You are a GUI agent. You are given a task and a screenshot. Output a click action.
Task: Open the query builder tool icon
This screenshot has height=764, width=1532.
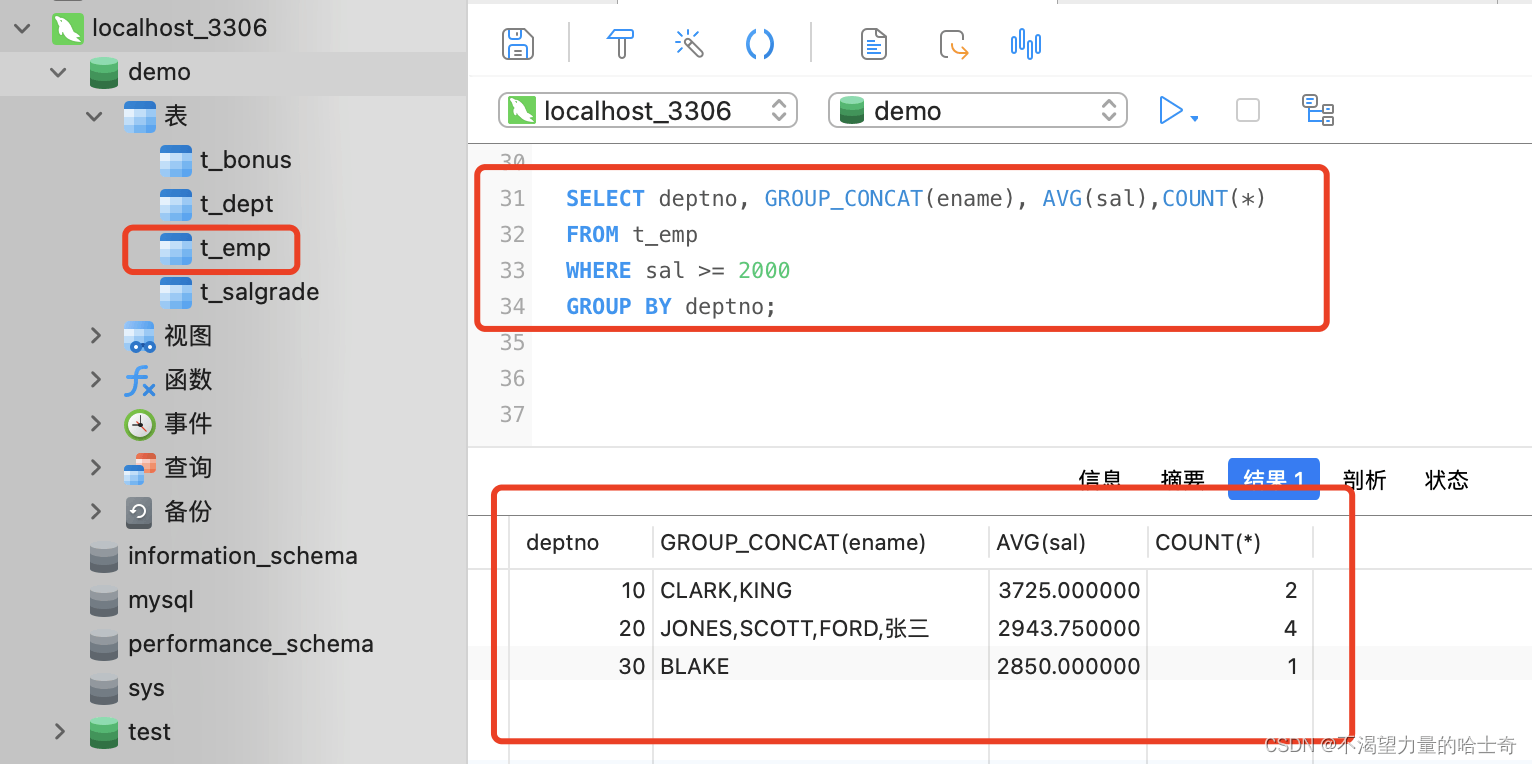point(621,44)
